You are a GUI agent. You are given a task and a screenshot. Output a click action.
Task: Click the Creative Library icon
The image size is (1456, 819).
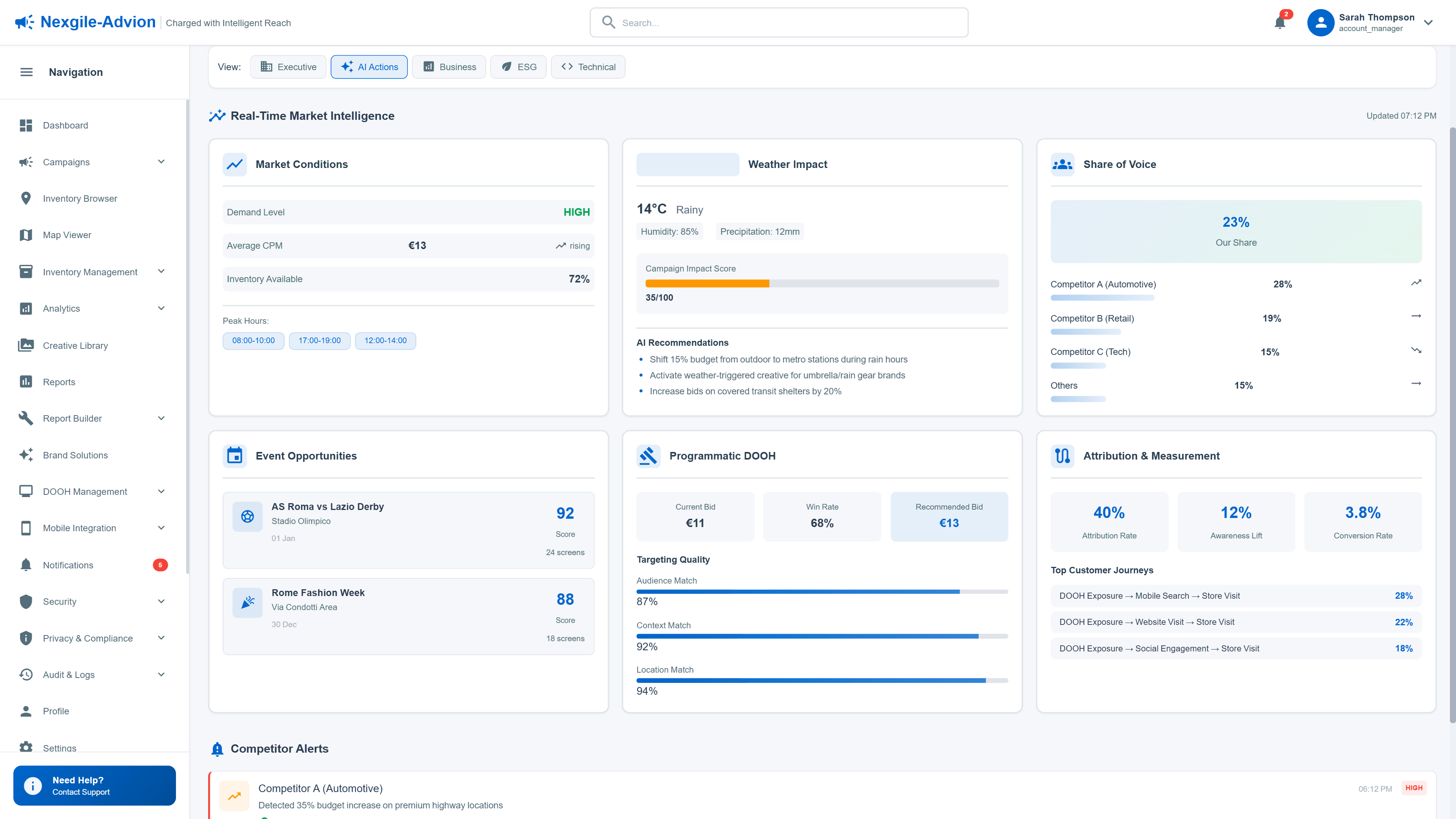26,345
